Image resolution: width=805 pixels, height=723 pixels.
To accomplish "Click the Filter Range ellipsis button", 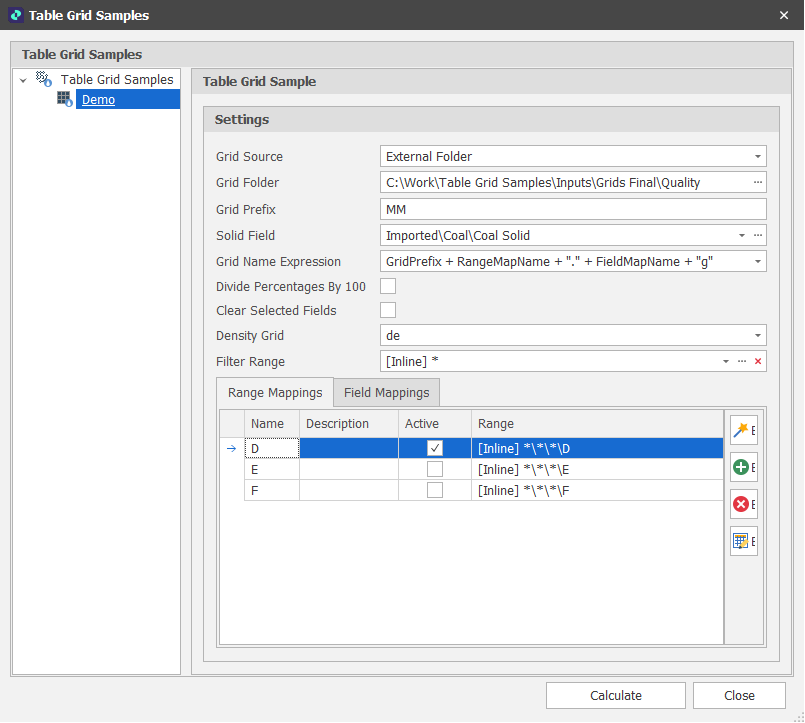I will [x=742, y=361].
